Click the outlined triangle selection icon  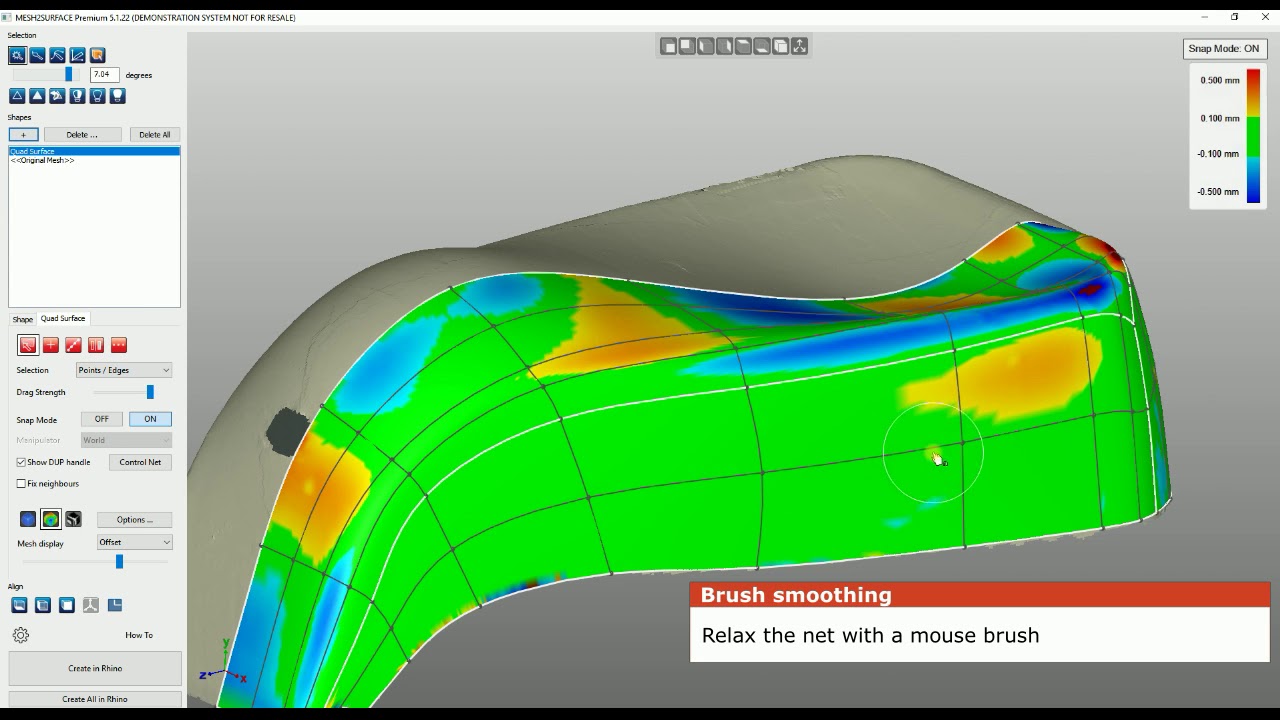(17, 96)
